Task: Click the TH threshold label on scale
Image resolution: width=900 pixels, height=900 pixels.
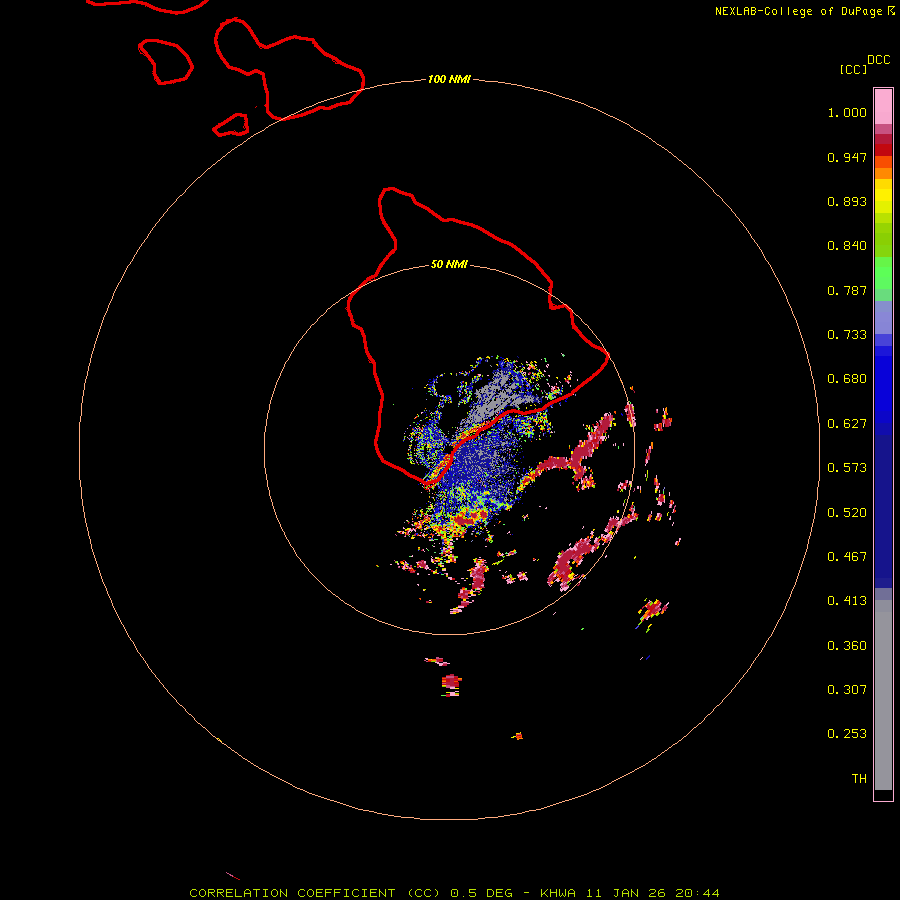Action: tap(859, 779)
